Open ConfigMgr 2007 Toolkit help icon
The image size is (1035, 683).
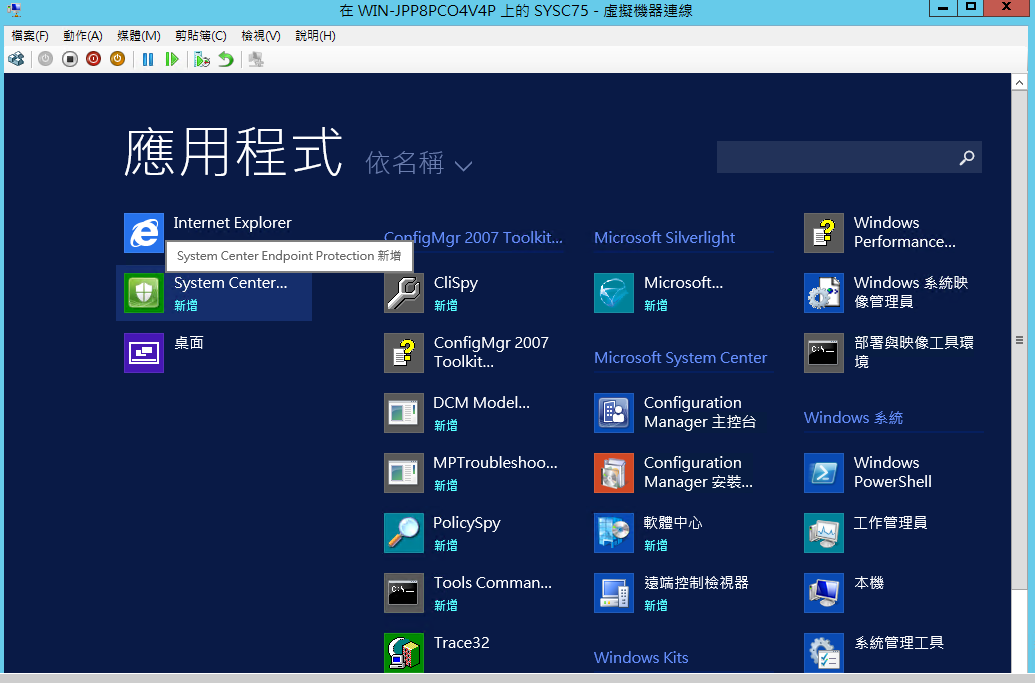click(x=404, y=353)
